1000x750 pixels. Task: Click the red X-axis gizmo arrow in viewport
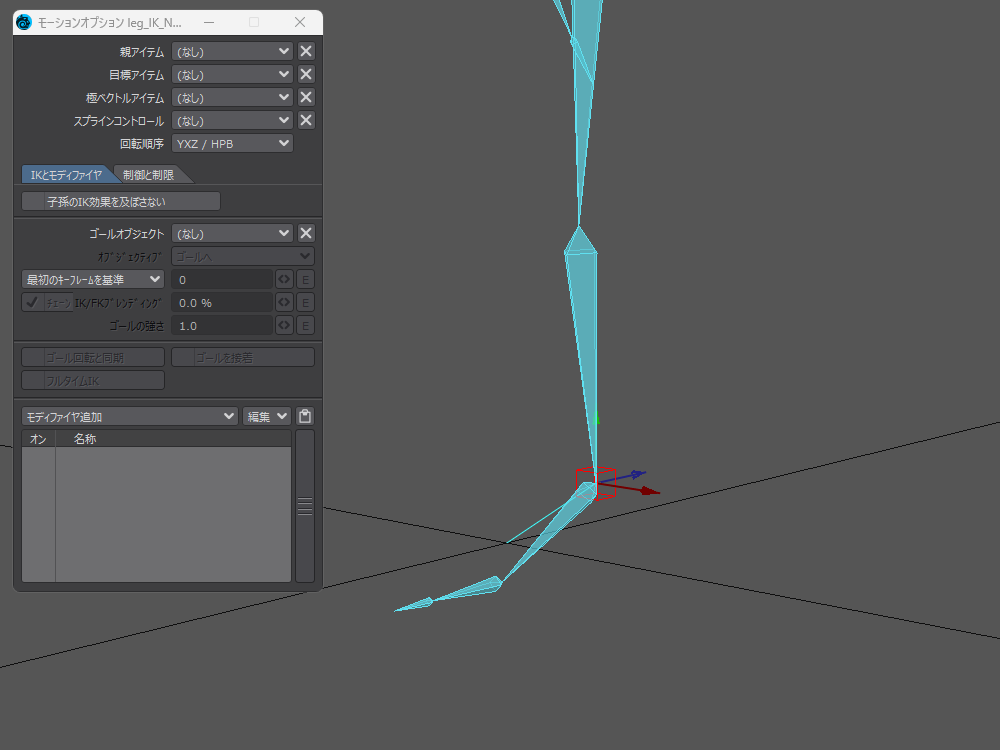649,491
